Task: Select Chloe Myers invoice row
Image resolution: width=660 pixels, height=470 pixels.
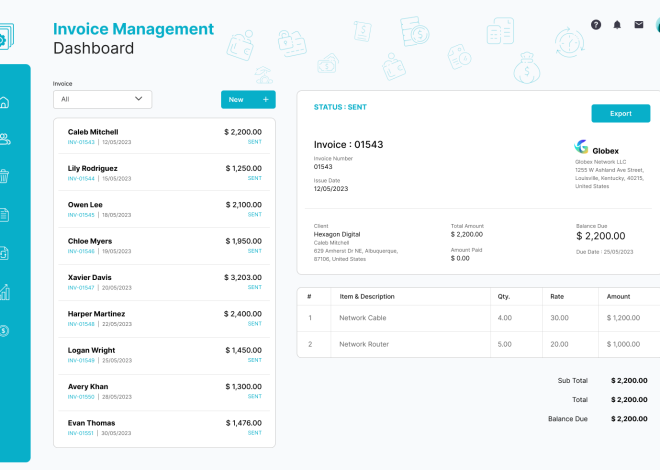Action: tap(165, 246)
